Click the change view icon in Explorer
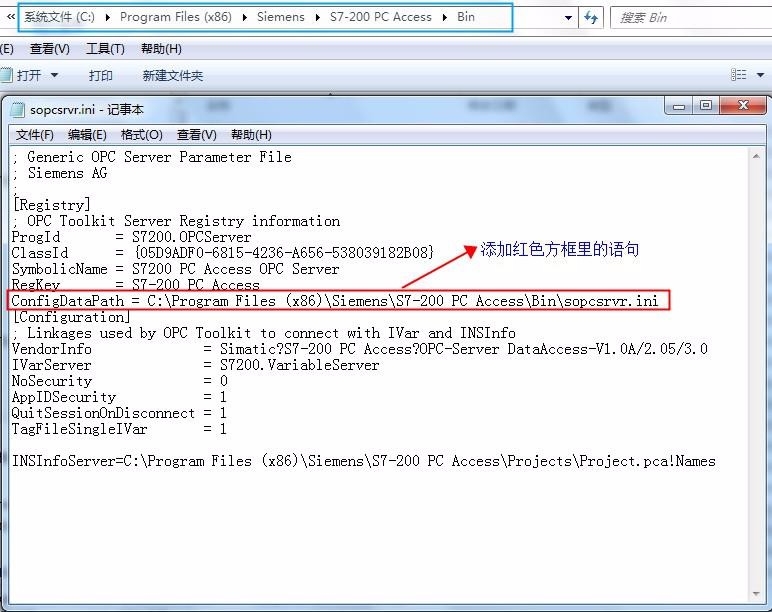Image resolution: width=772 pixels, height=612 pixels. [x=739, y=75]
